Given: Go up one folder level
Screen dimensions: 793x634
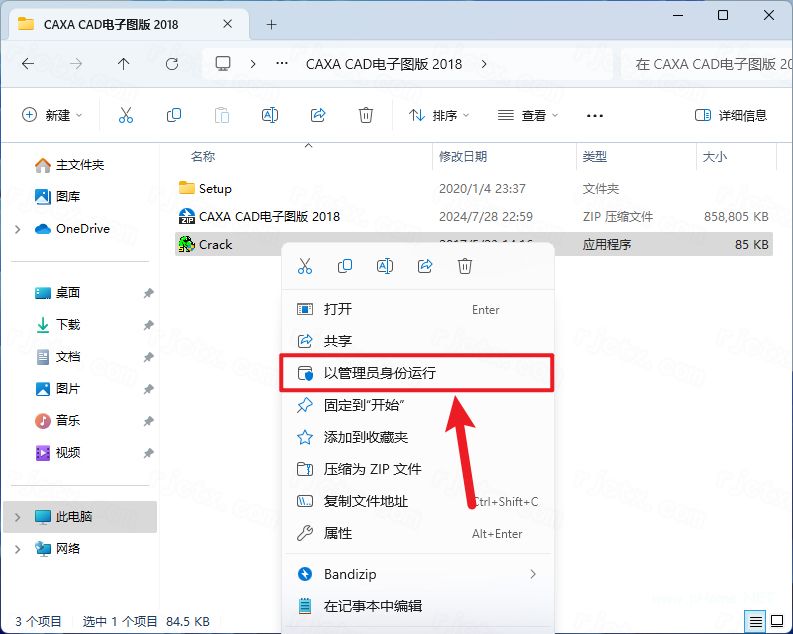Looking at the screenshot, I should point(123,64).
